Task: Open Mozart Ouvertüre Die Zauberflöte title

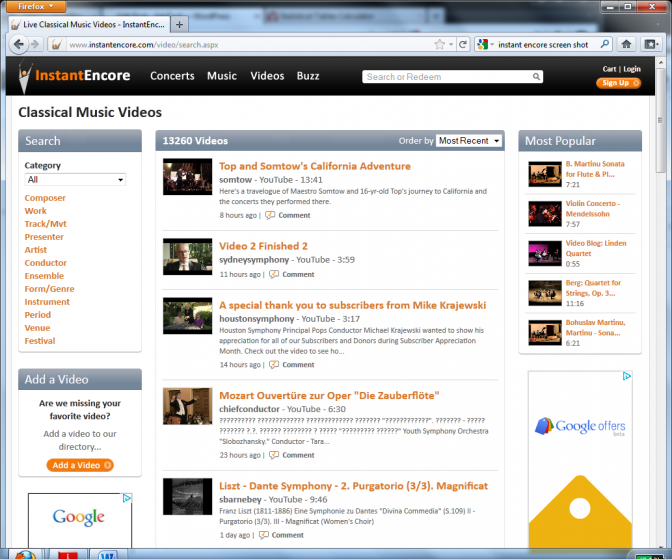Action: 329,396
